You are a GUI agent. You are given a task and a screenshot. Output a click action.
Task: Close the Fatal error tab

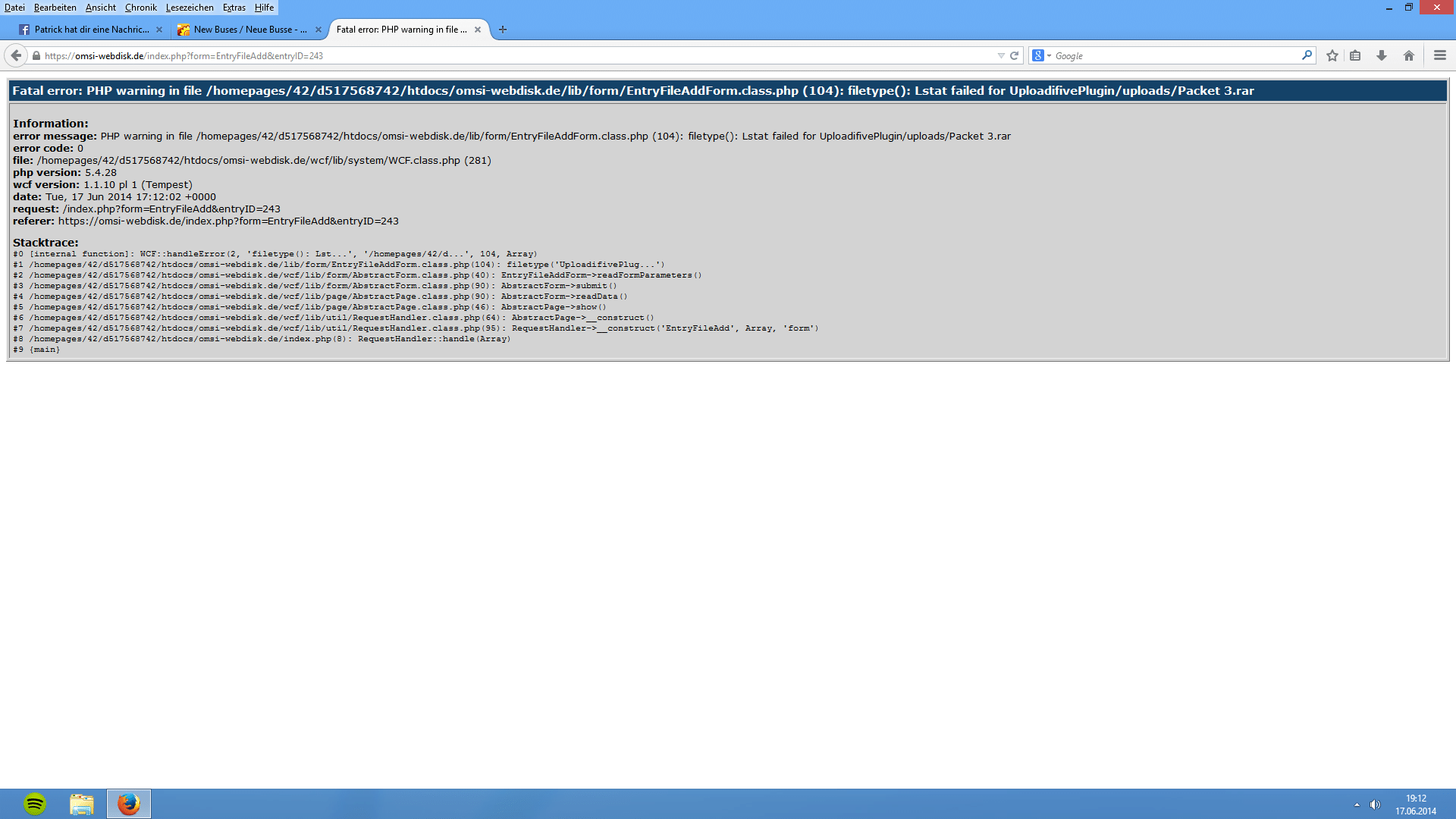478,30
